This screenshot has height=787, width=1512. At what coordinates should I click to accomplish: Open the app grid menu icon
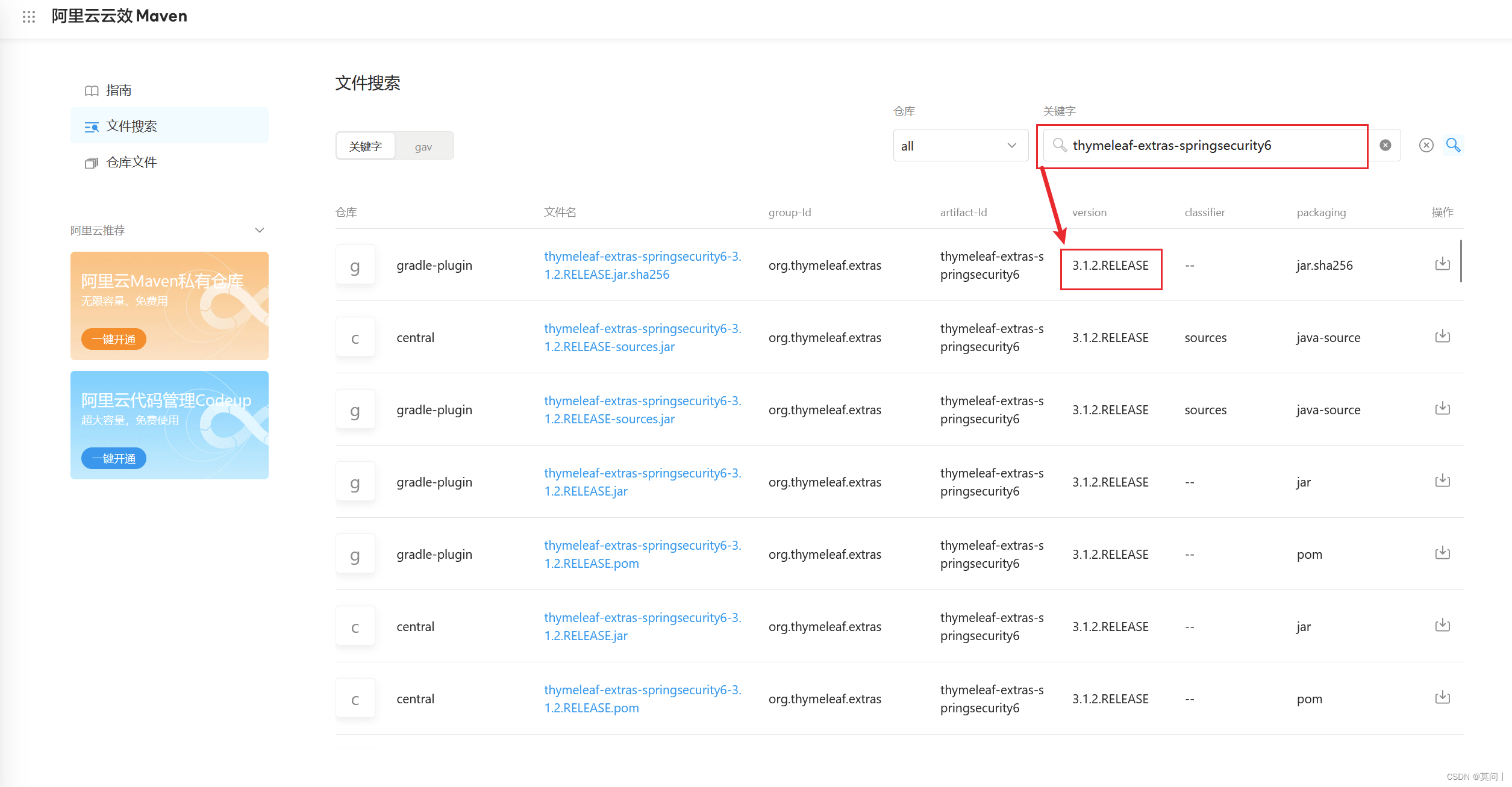[x=29, y=16]
